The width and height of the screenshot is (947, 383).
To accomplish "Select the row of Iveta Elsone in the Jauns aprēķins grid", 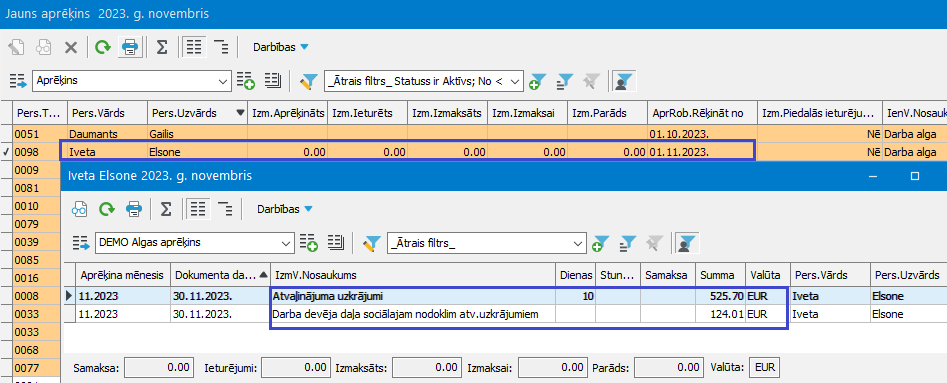I will (480, 152).
